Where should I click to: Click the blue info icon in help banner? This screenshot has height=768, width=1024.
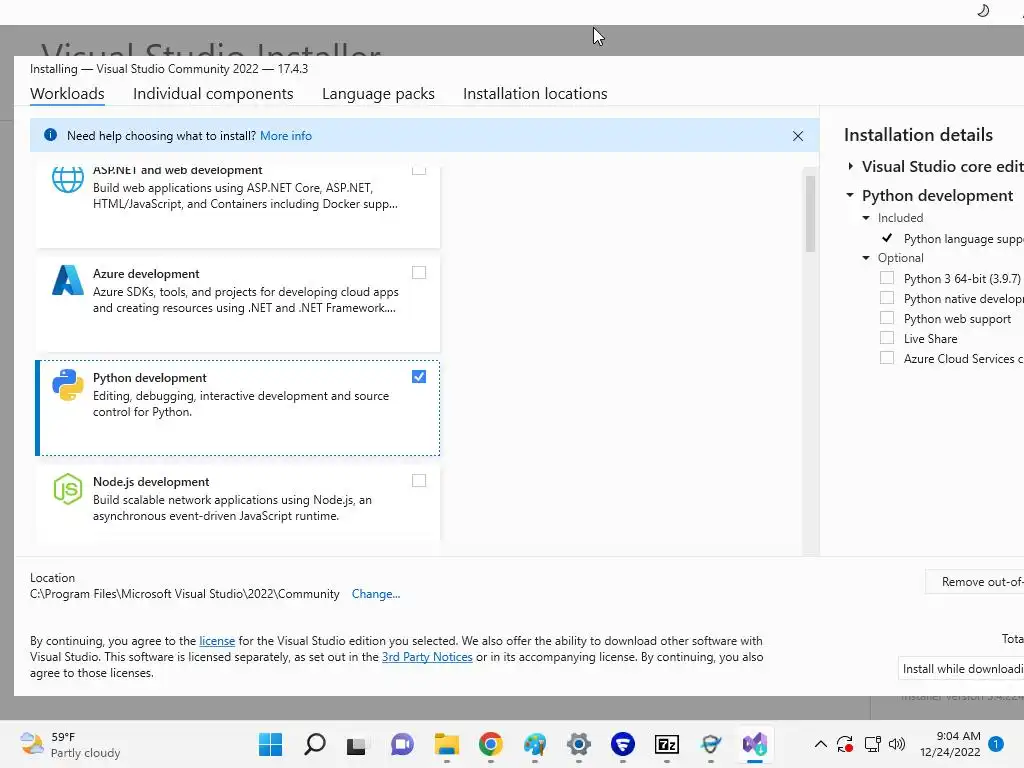point(50,135)
